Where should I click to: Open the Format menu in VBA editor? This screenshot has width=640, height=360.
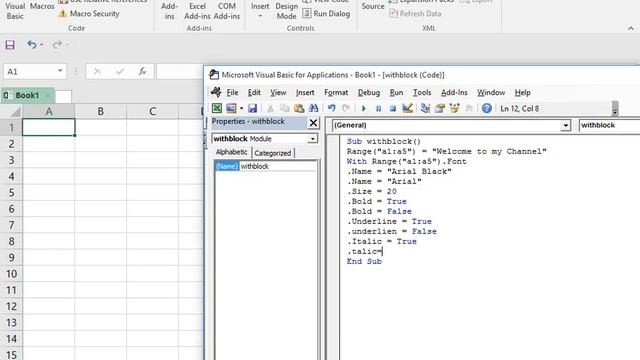click(x=336, y=93)
